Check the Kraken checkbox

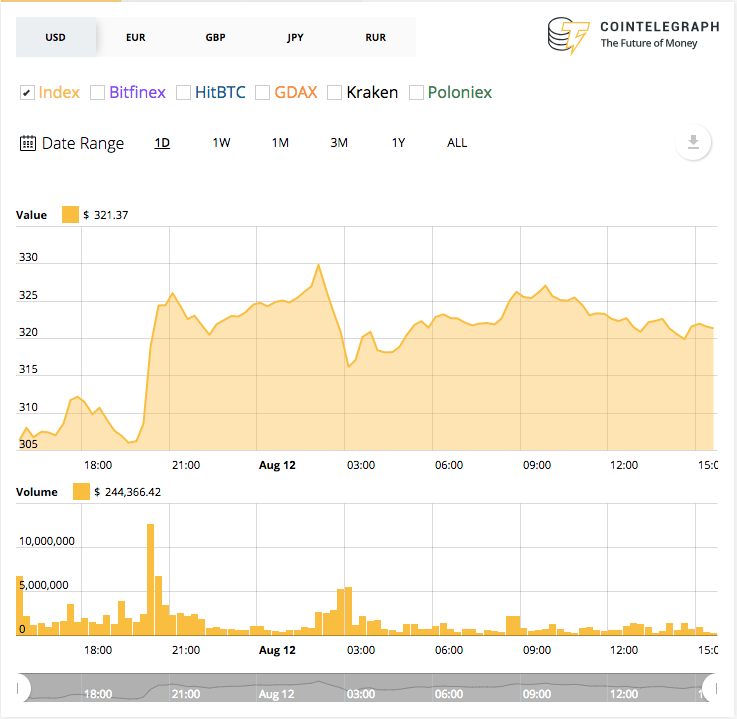pos(334,93)
